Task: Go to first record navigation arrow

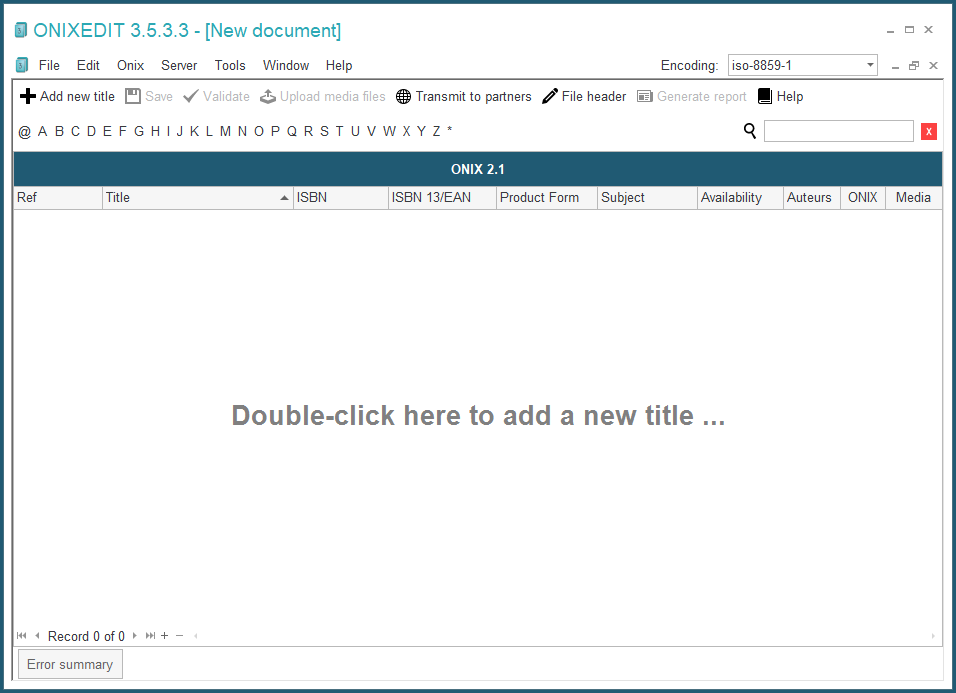Action: point(21,636)
